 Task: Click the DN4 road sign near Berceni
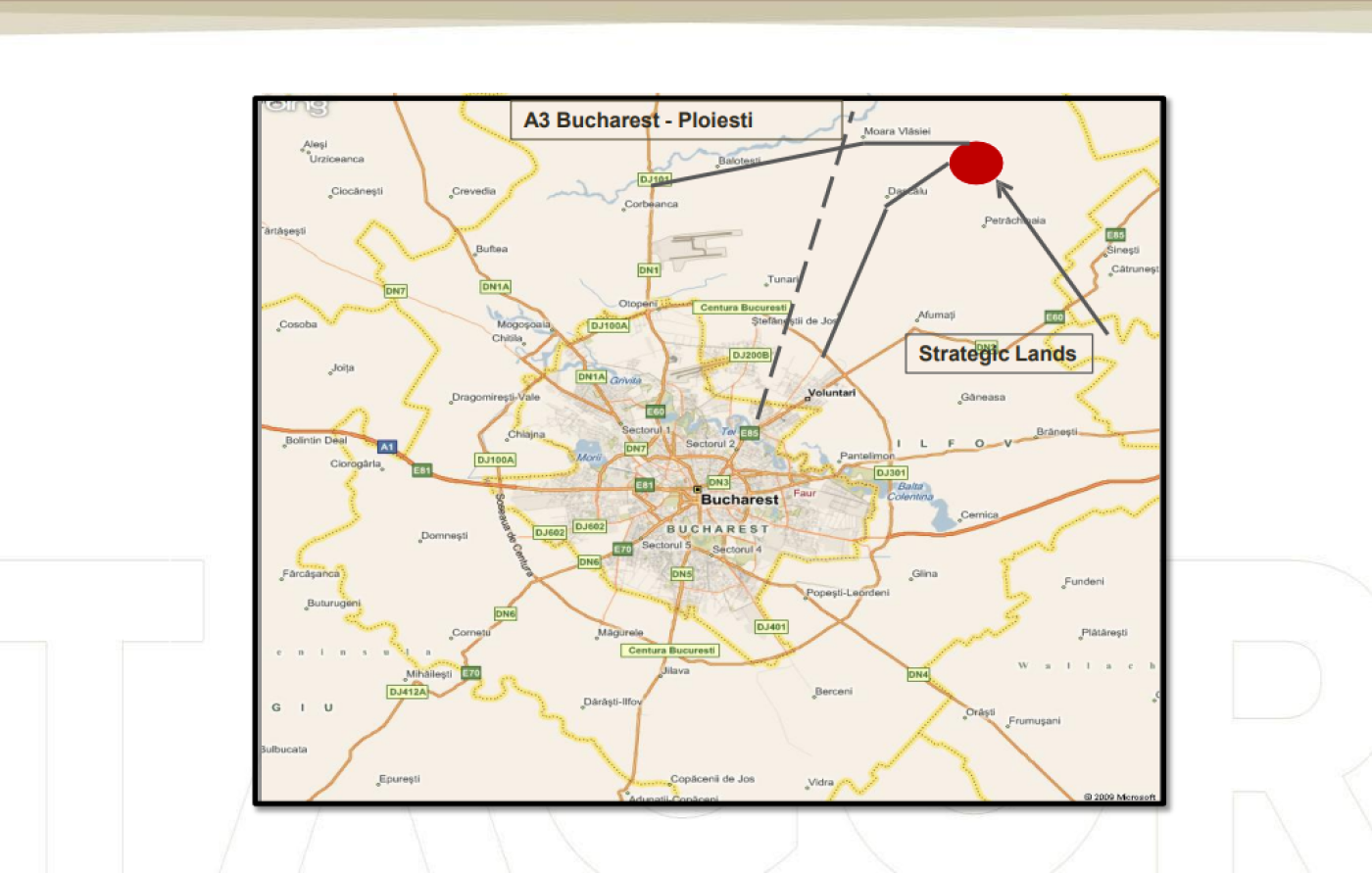tap(917, 674)
